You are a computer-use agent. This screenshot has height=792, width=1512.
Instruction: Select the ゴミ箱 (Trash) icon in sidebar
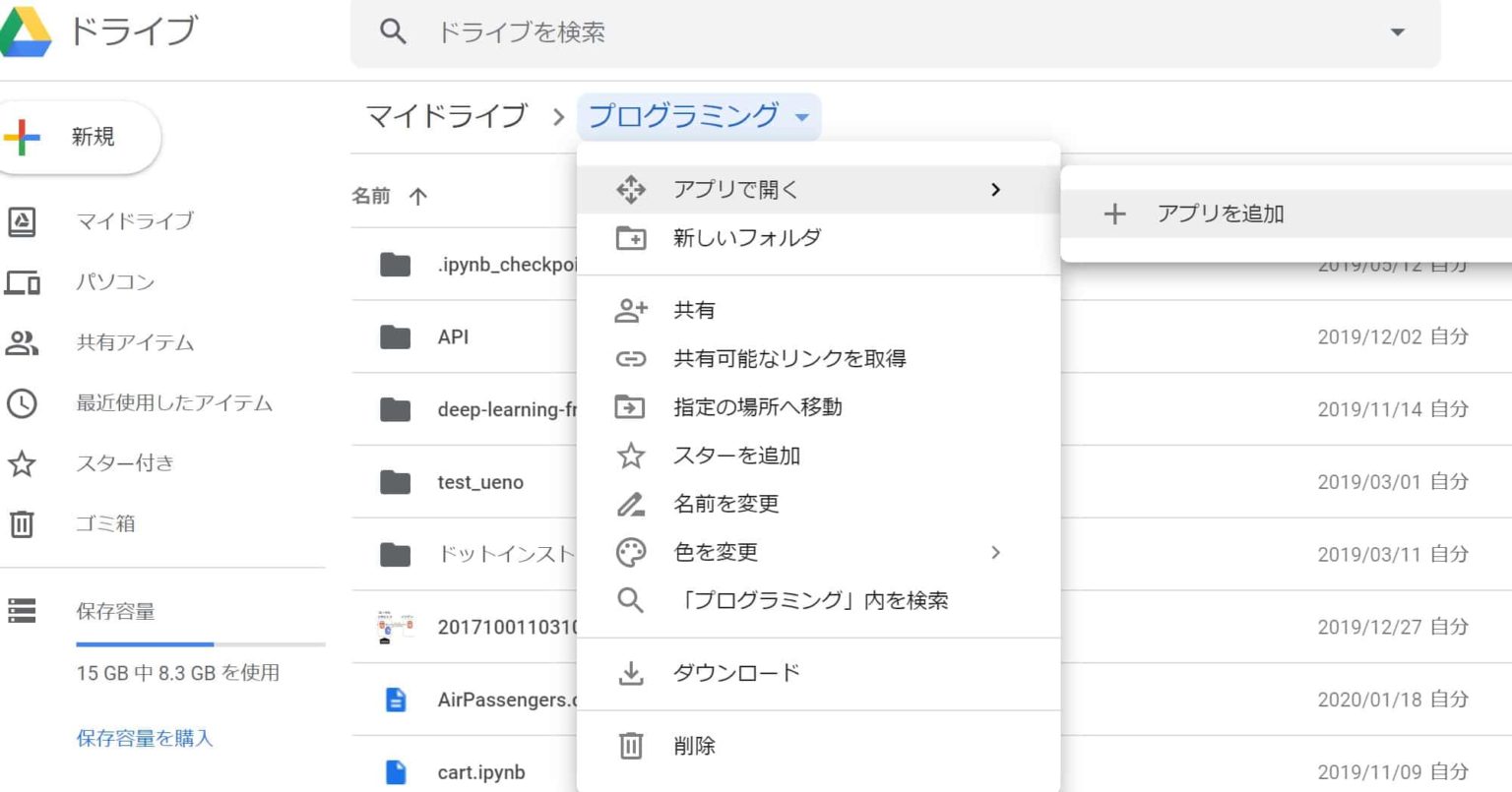(x=24, y=524)
